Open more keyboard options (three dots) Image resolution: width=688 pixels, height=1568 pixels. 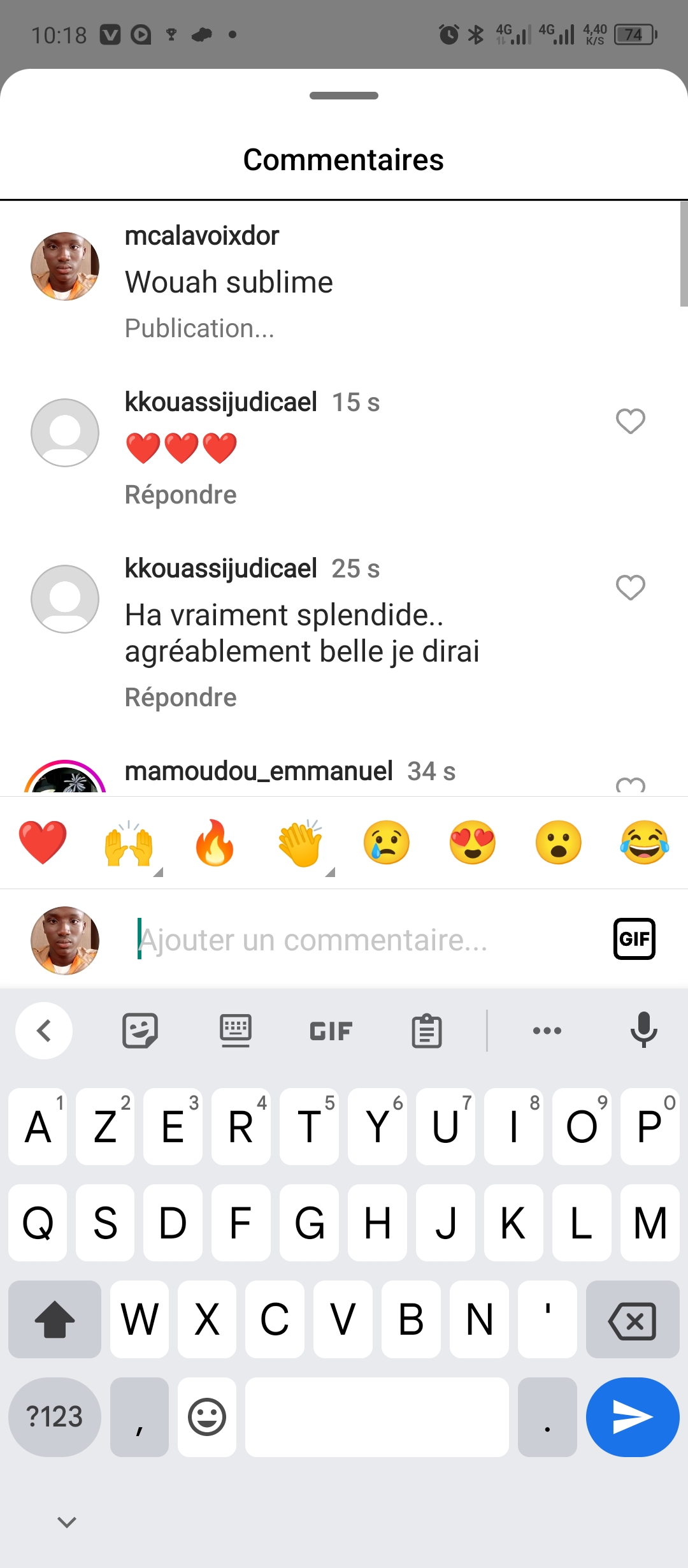[547, 1031]
